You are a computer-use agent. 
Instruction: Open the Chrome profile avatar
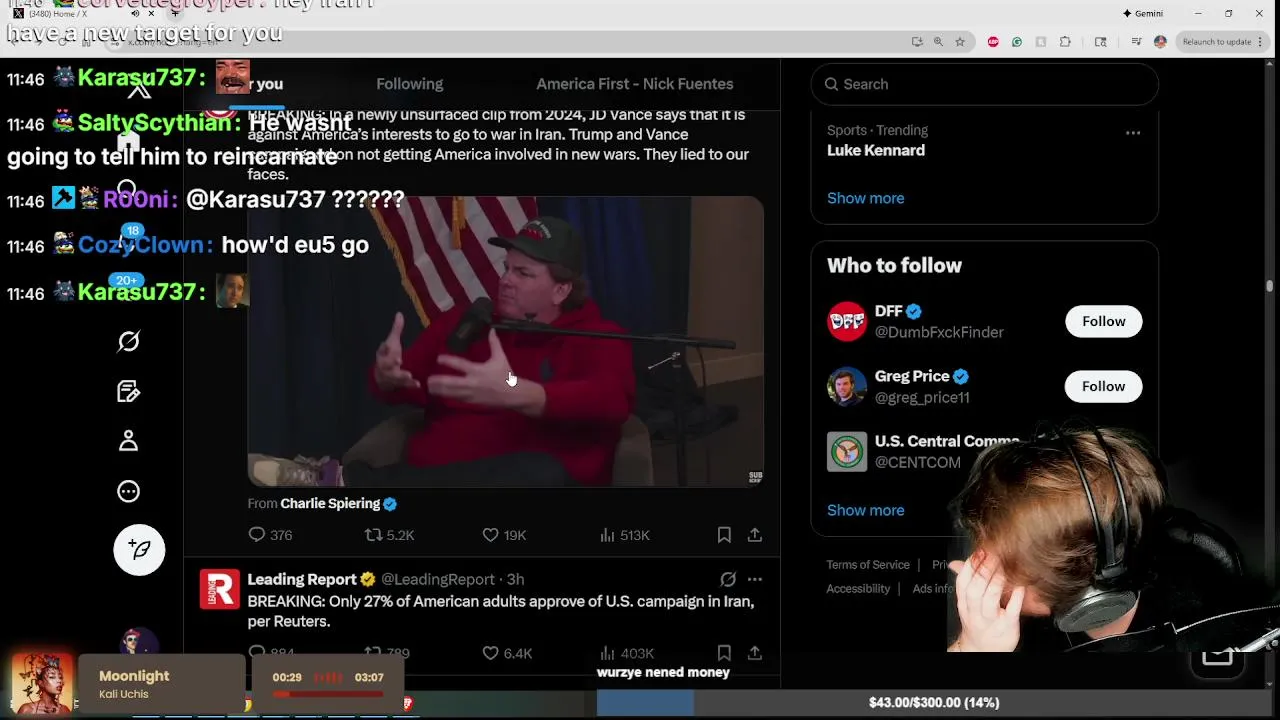pos(1160,42)
